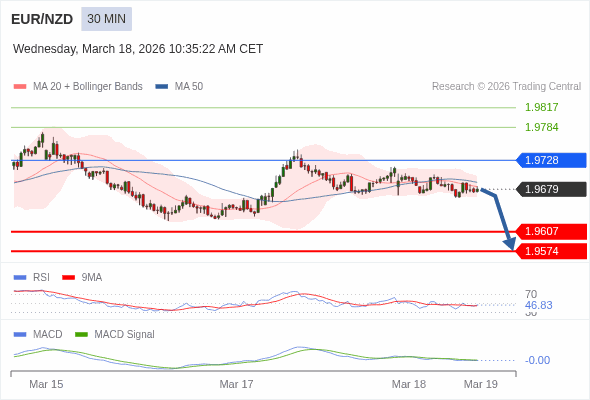Click the red 1.9607 support price tag
The height and width of the screenshot is (400, 590).
(x=552, y=231)
